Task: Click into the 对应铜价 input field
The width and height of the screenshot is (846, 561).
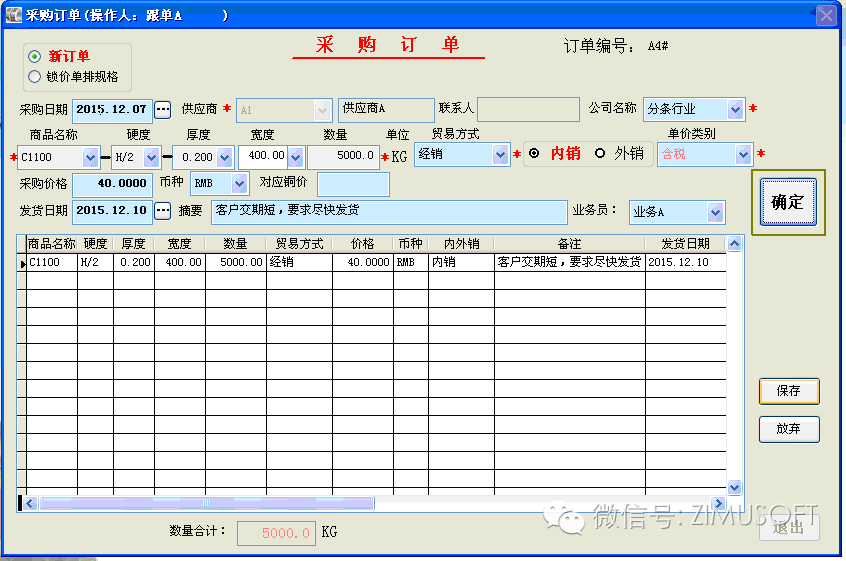Action: (353, 184)
